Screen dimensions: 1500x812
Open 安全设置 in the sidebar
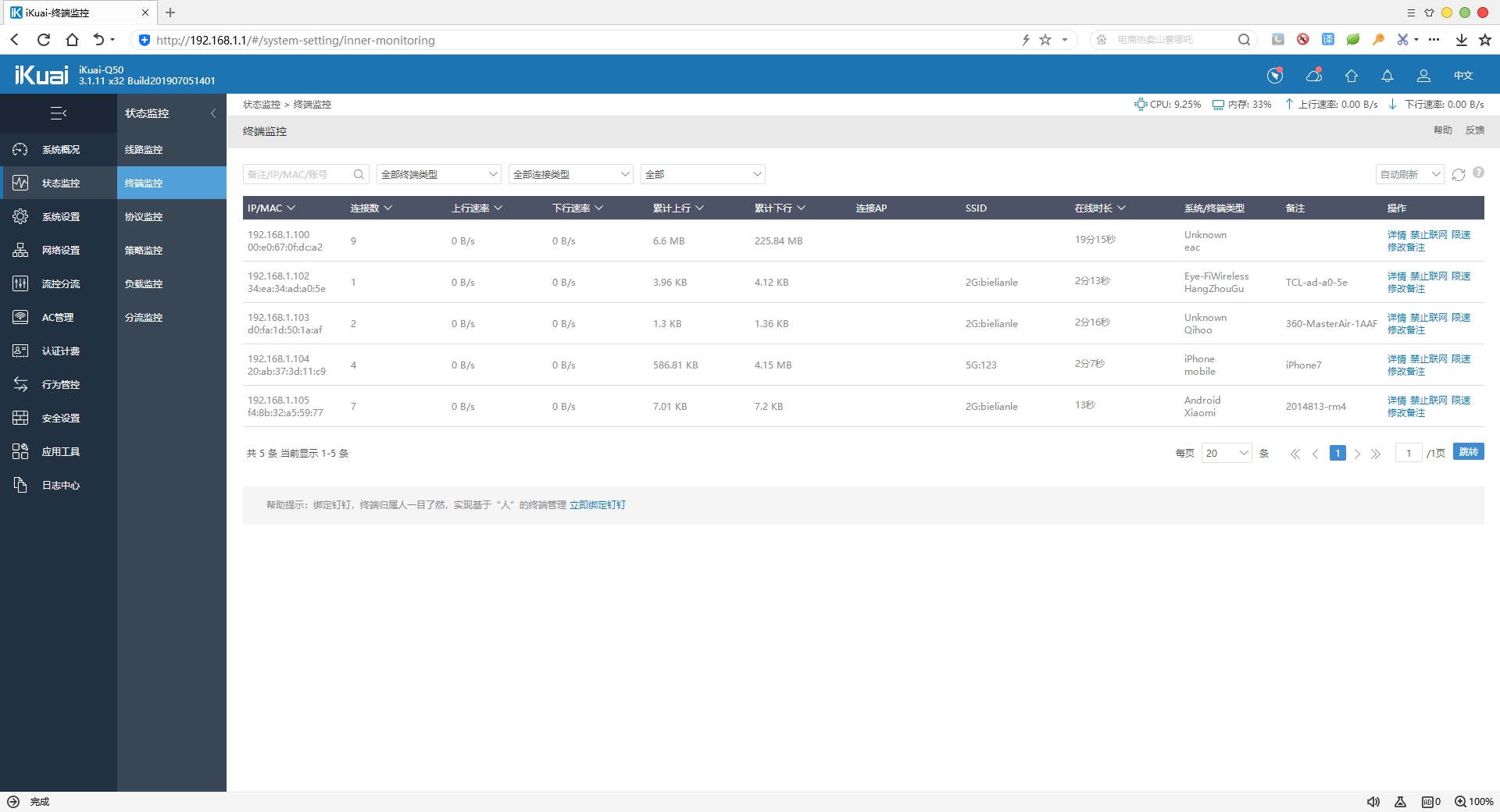(59, 418)
